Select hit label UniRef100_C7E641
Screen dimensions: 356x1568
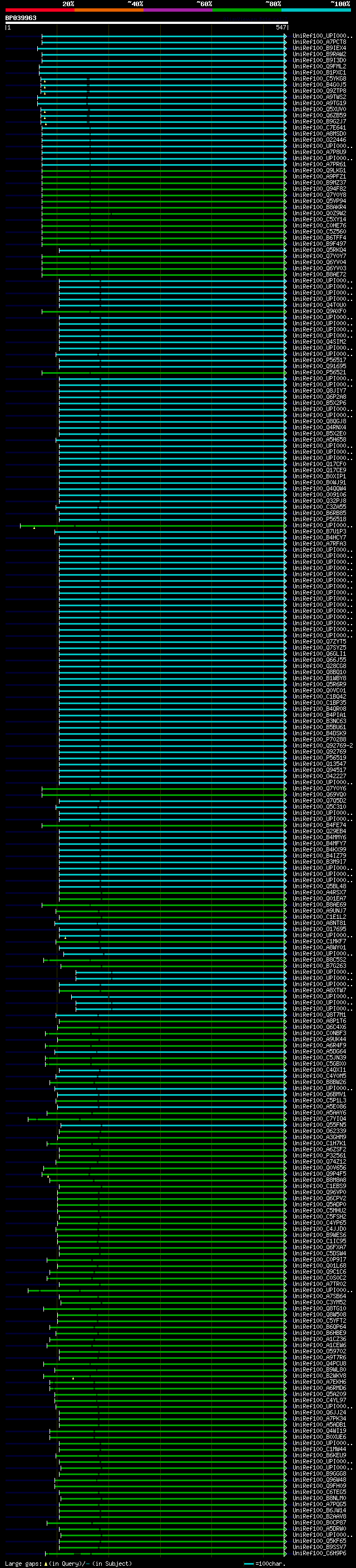(x=319, y=128)
